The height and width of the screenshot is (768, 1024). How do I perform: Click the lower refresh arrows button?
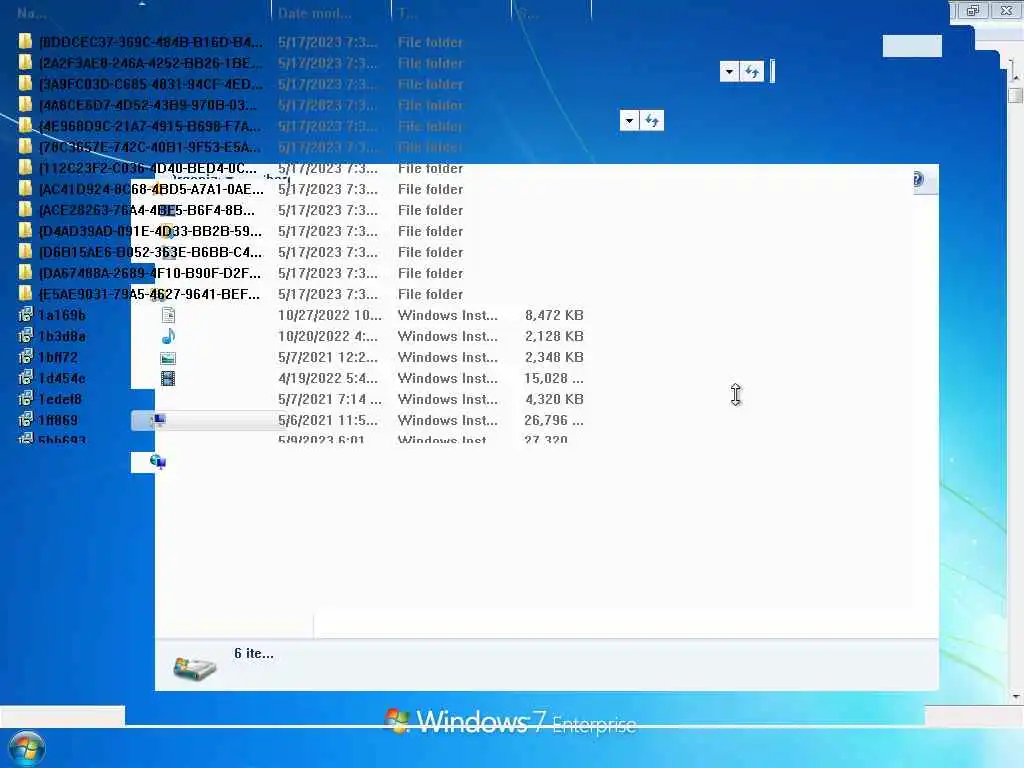(652, 120)
